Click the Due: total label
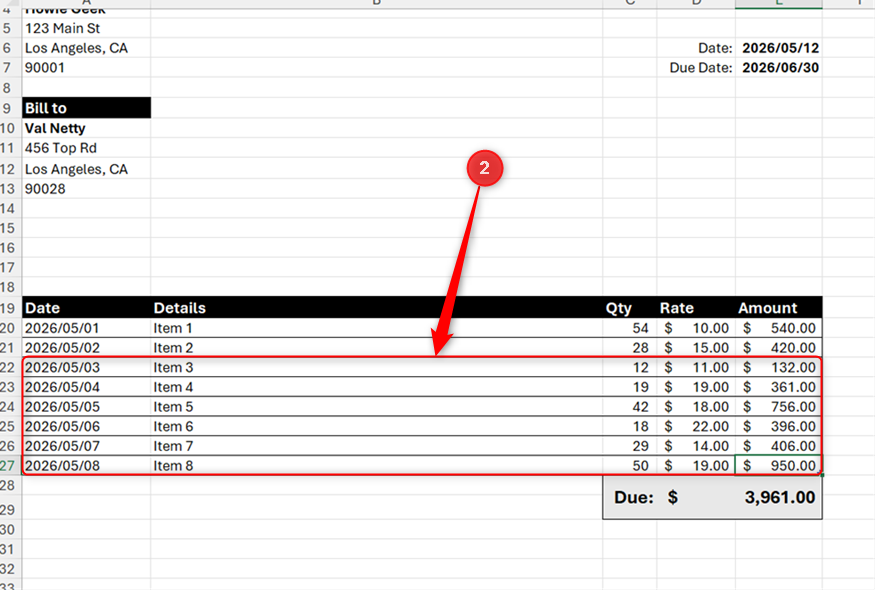875x590 pixels. tap(634, 497)
